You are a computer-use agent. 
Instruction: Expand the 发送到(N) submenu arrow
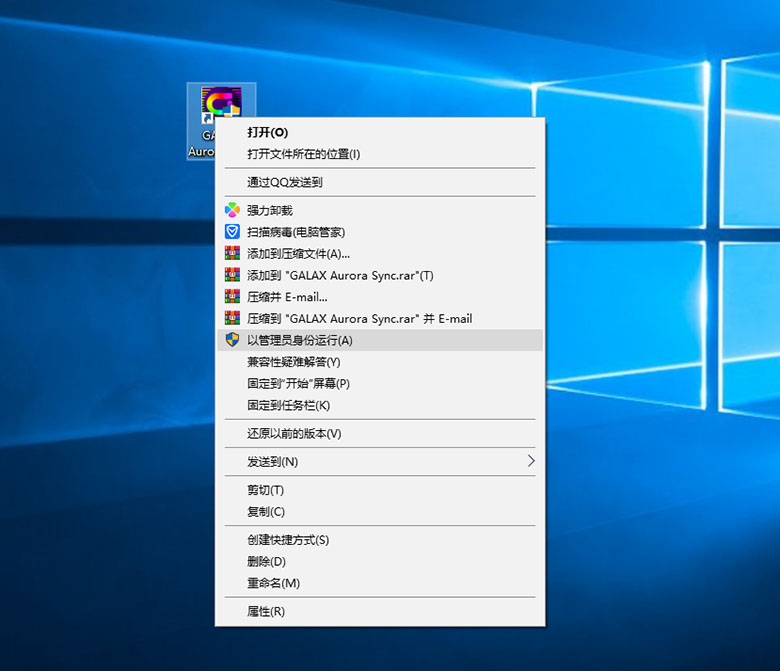530,461
